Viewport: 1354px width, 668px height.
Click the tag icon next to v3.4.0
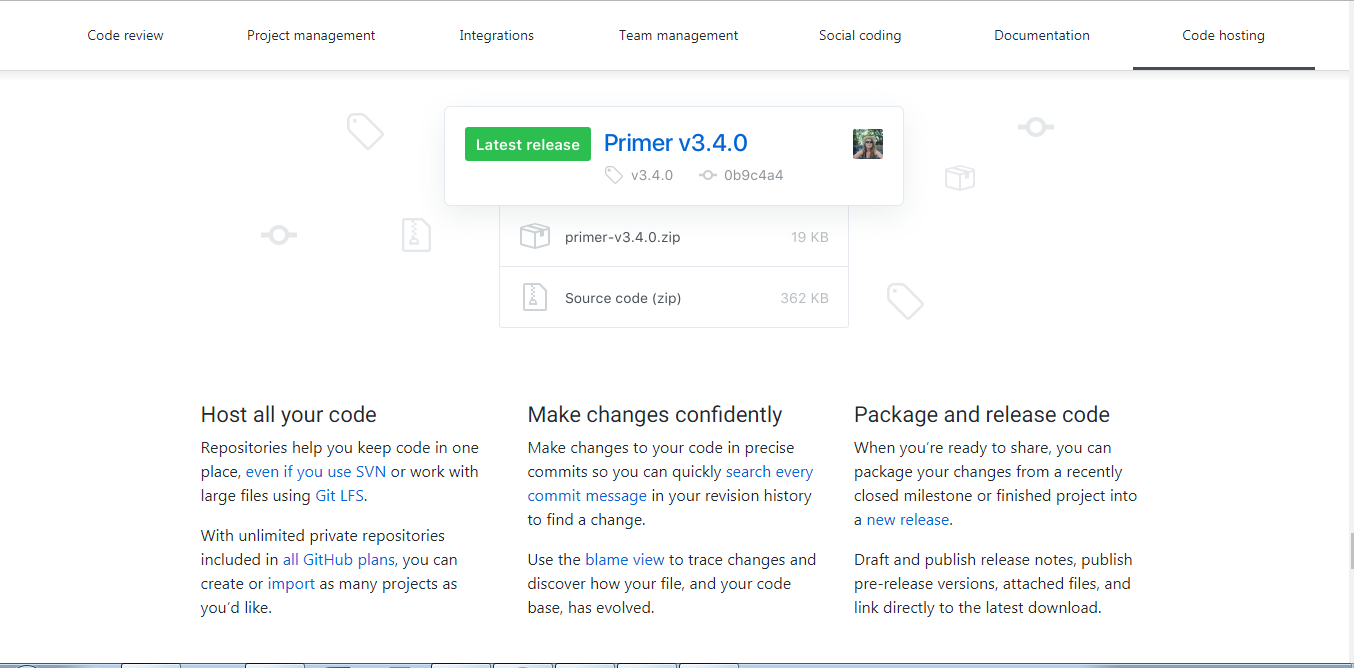[614, 175]
